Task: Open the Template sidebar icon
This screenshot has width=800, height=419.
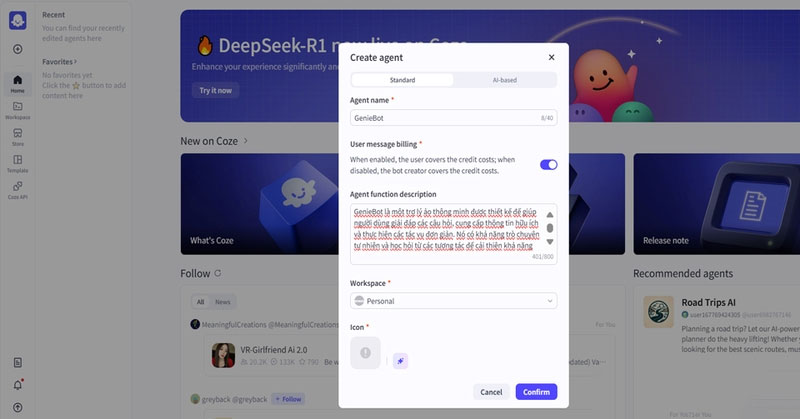Action: [17, 163]
